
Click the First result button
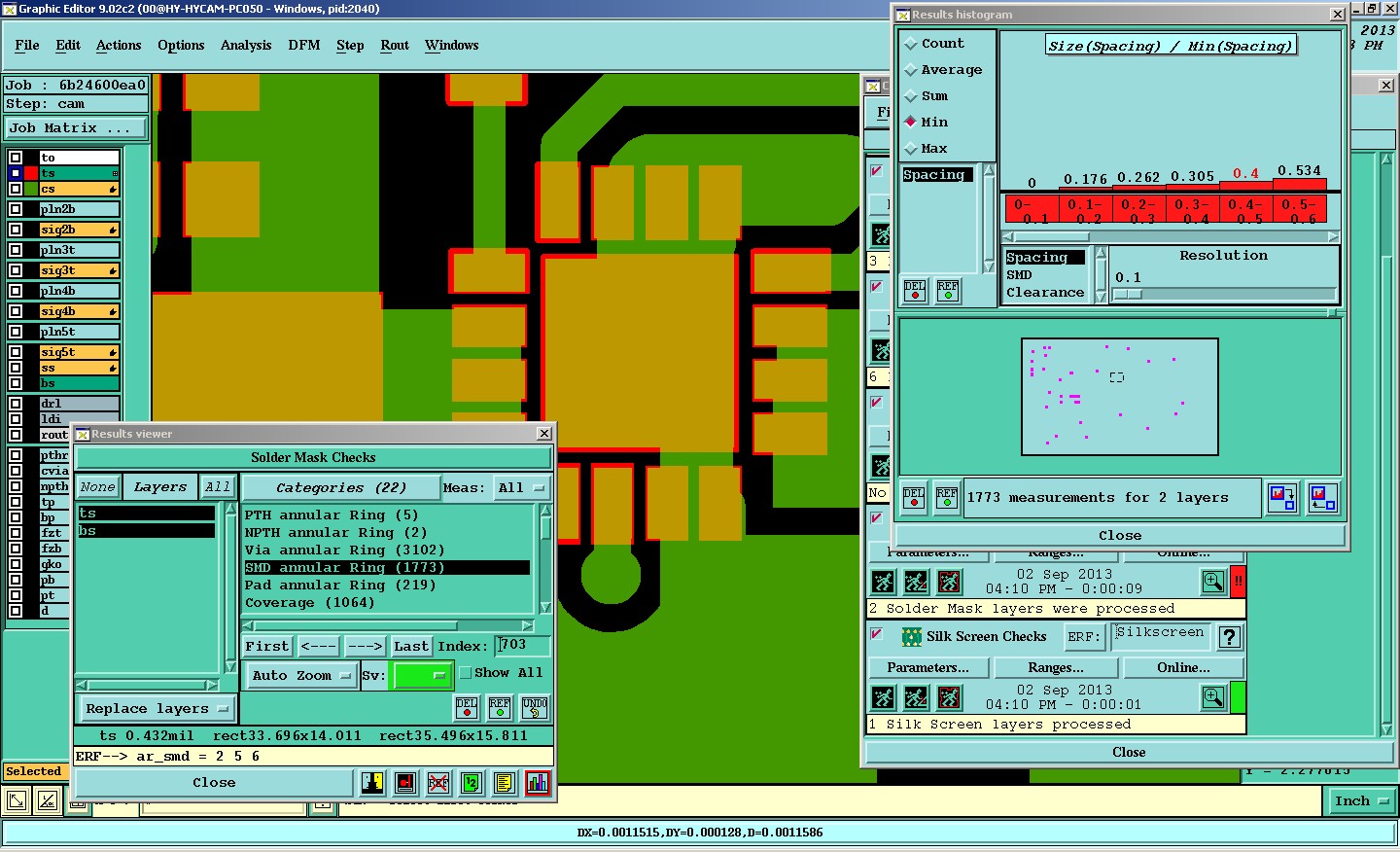coord(267,647)
